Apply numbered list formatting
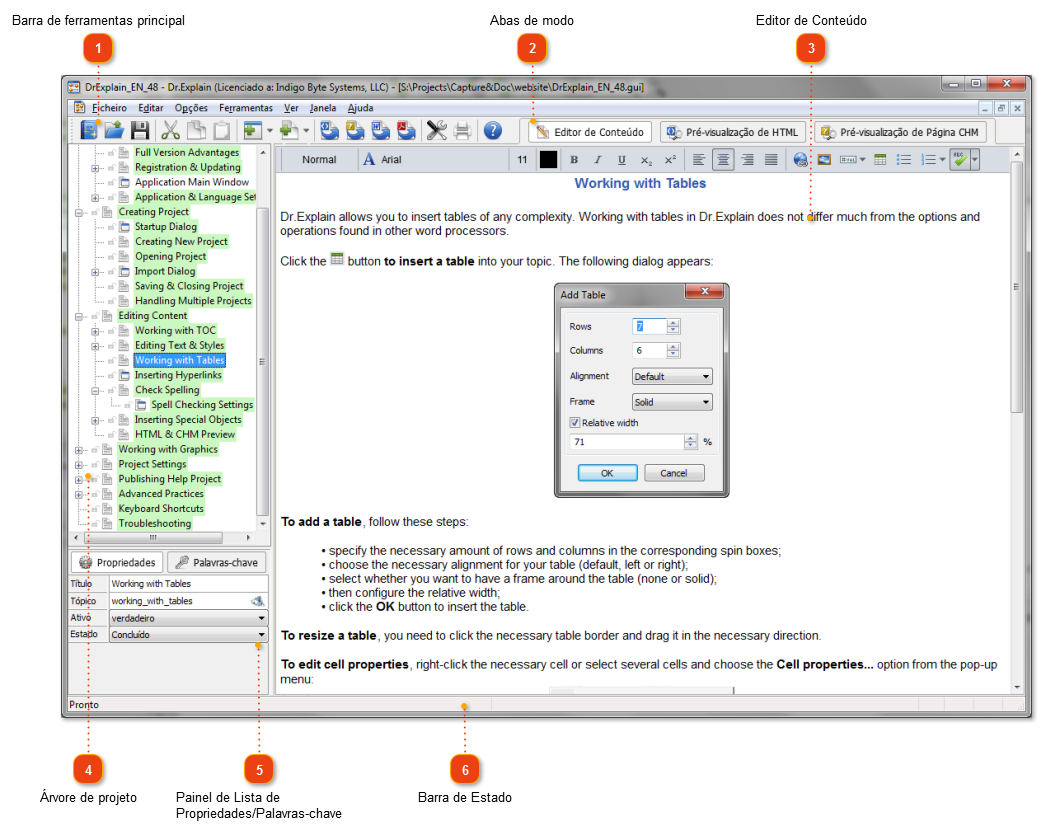 928,160
